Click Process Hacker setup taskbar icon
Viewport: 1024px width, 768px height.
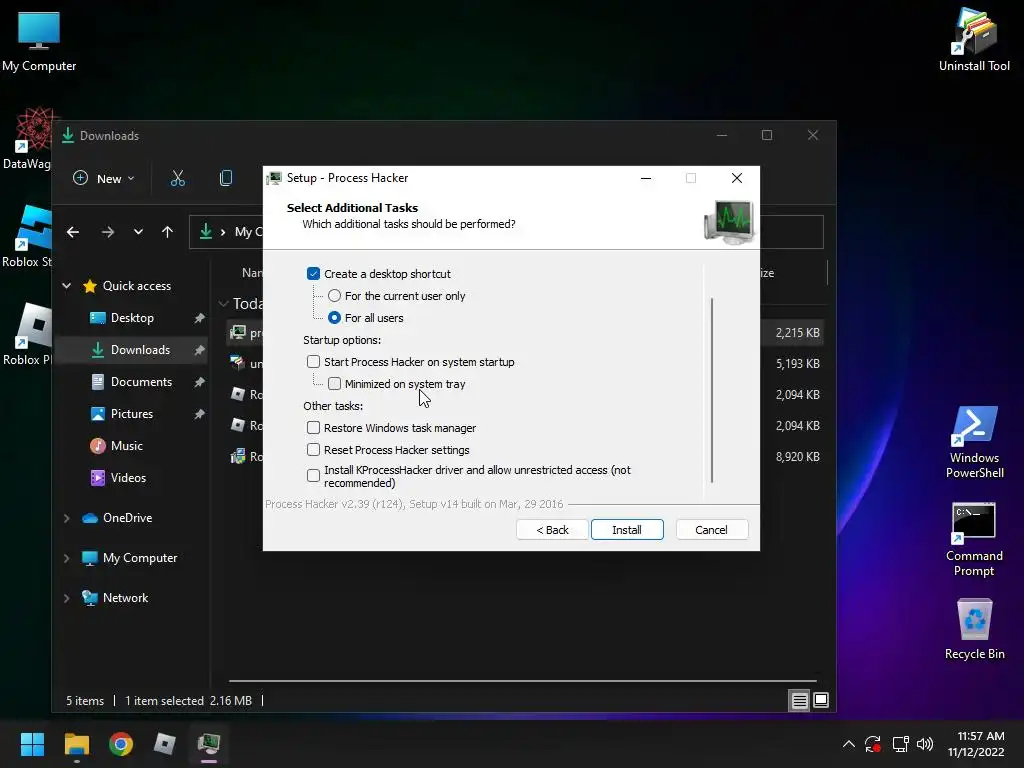click(209, 744)
